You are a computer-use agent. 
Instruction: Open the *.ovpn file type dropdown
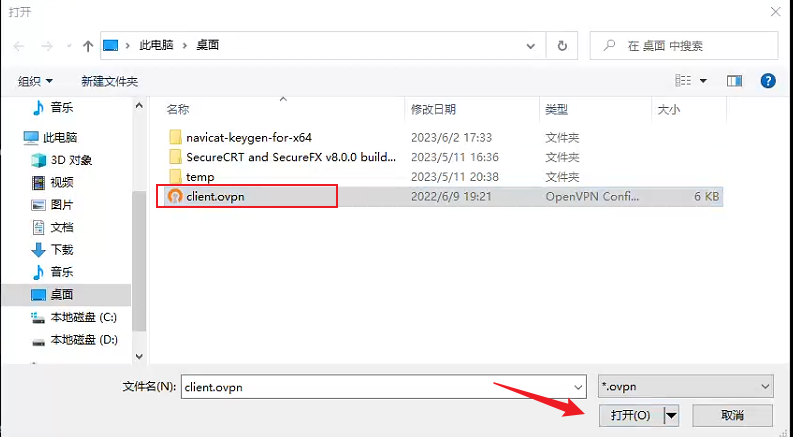[x=685, y=386]
